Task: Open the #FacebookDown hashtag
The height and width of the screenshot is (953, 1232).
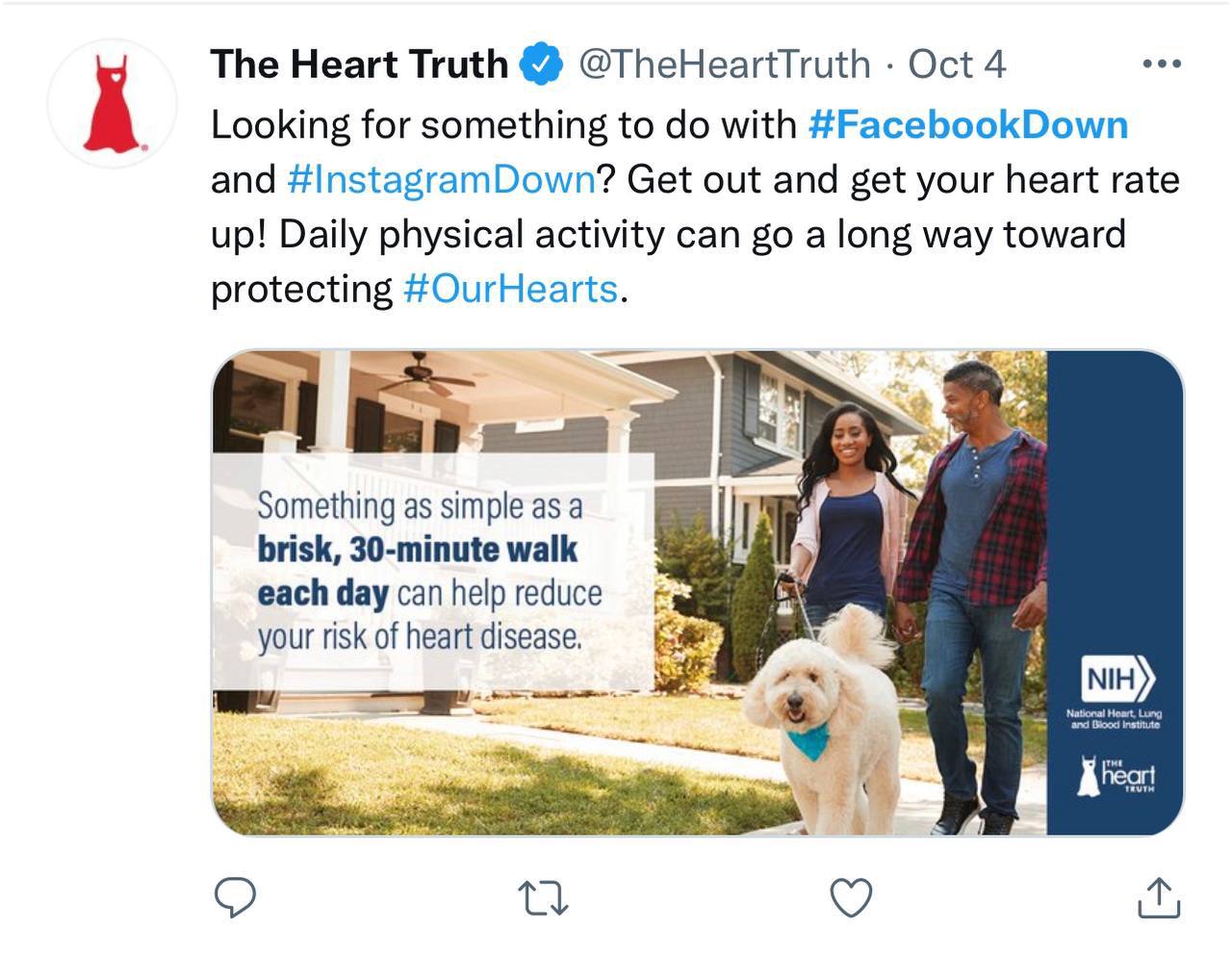Action: click(968, 125)
